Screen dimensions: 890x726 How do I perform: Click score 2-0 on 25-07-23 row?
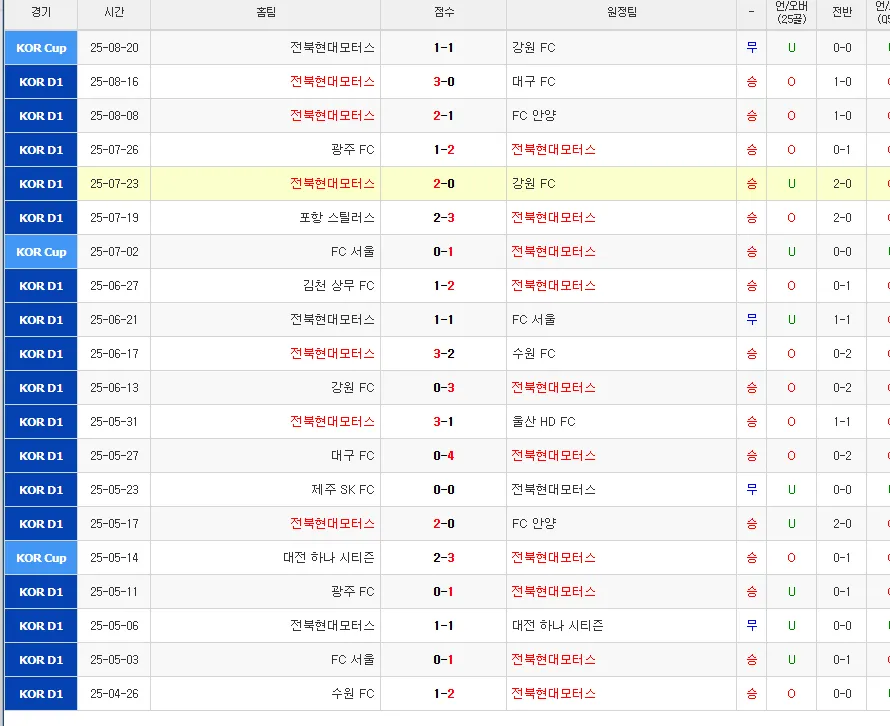444,184
